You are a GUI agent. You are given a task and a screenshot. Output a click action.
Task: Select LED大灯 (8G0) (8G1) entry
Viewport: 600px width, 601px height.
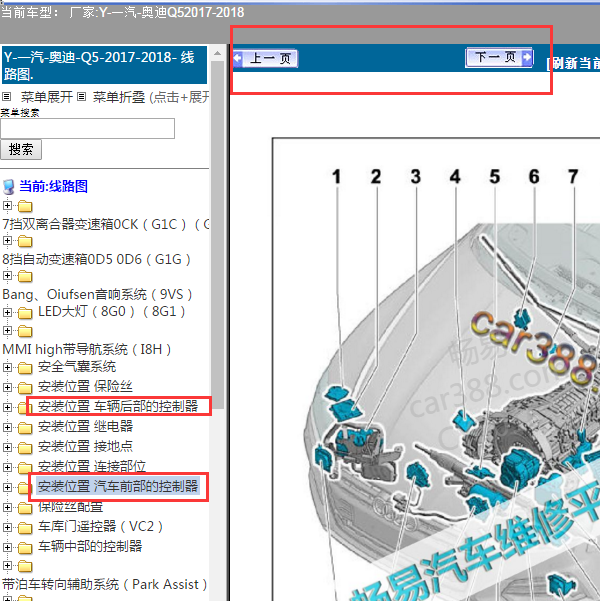point(112,312)
